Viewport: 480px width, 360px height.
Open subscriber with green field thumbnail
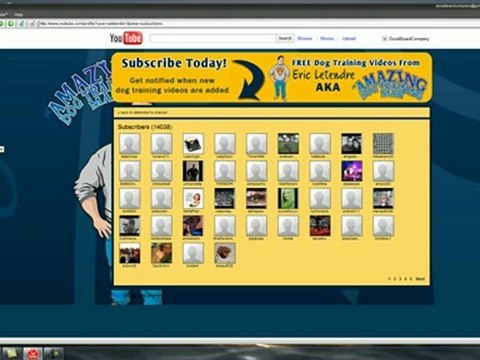point(288,143)
